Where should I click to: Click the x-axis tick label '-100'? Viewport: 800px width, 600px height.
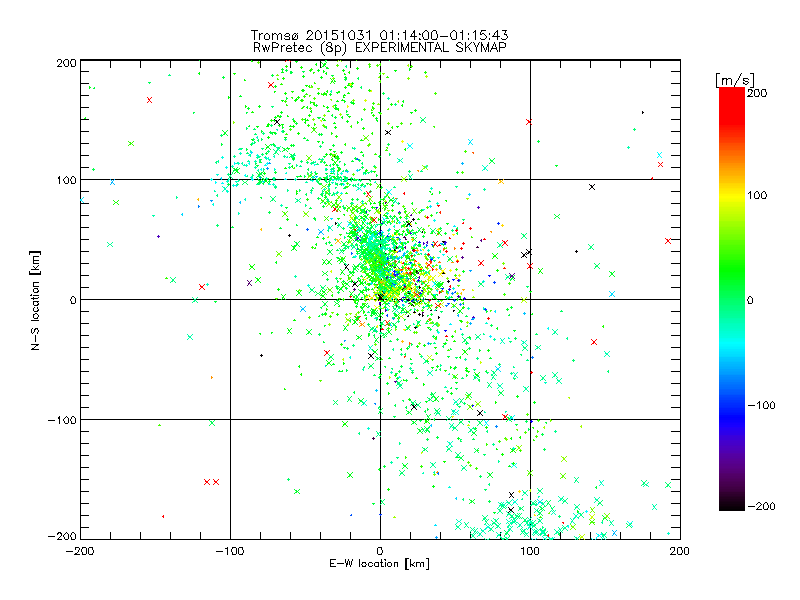tap(230, 551)
